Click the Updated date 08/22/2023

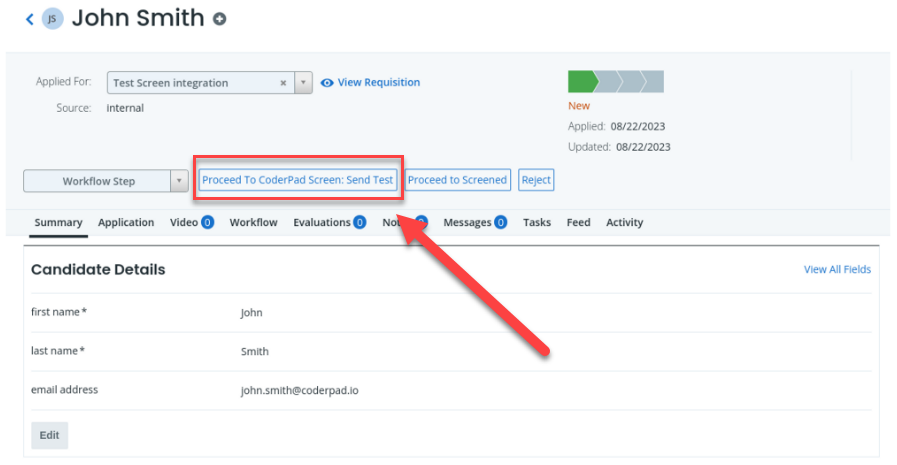(x=643, y=147)
